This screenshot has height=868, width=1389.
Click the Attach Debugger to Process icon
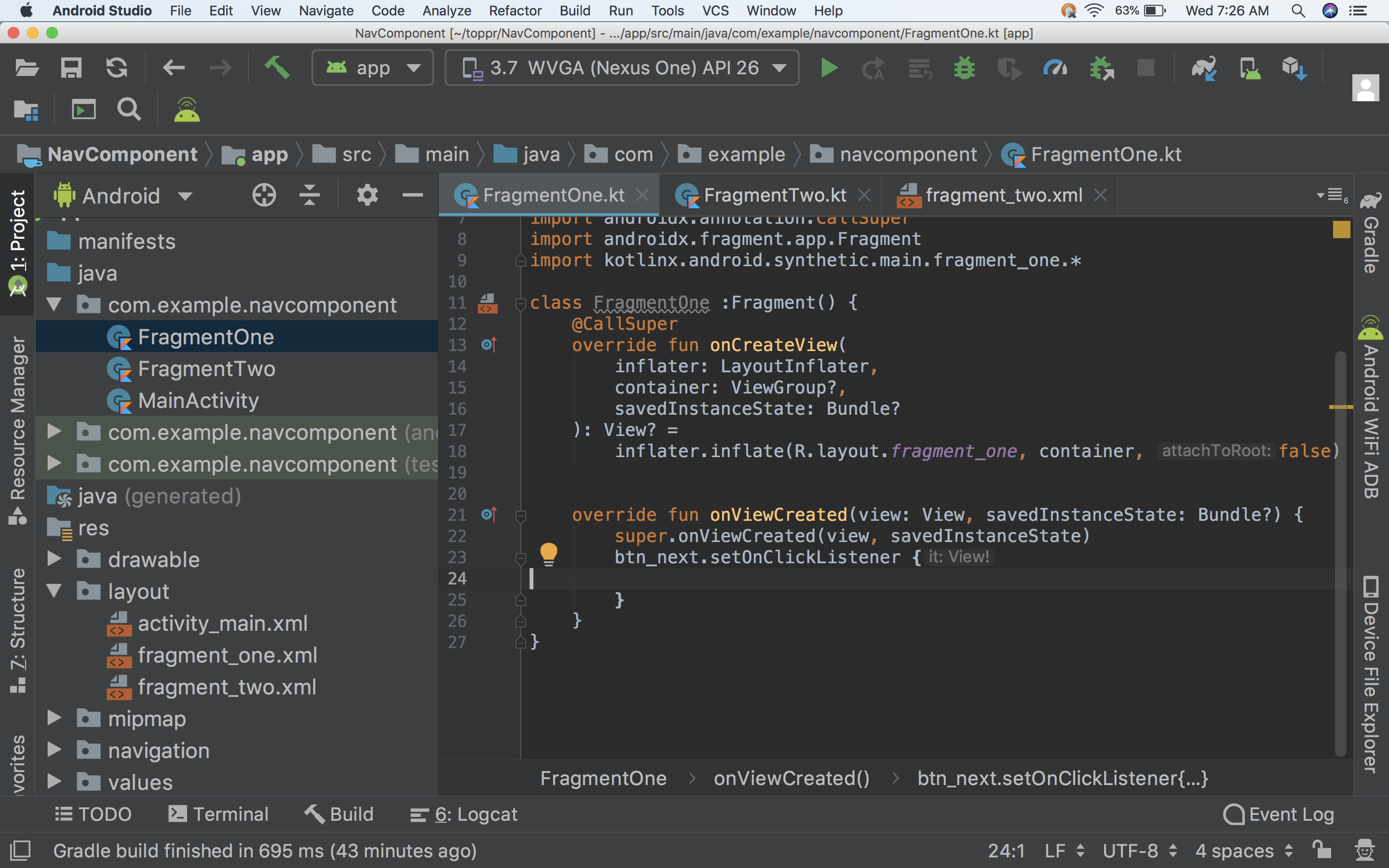pos(1102,68)
